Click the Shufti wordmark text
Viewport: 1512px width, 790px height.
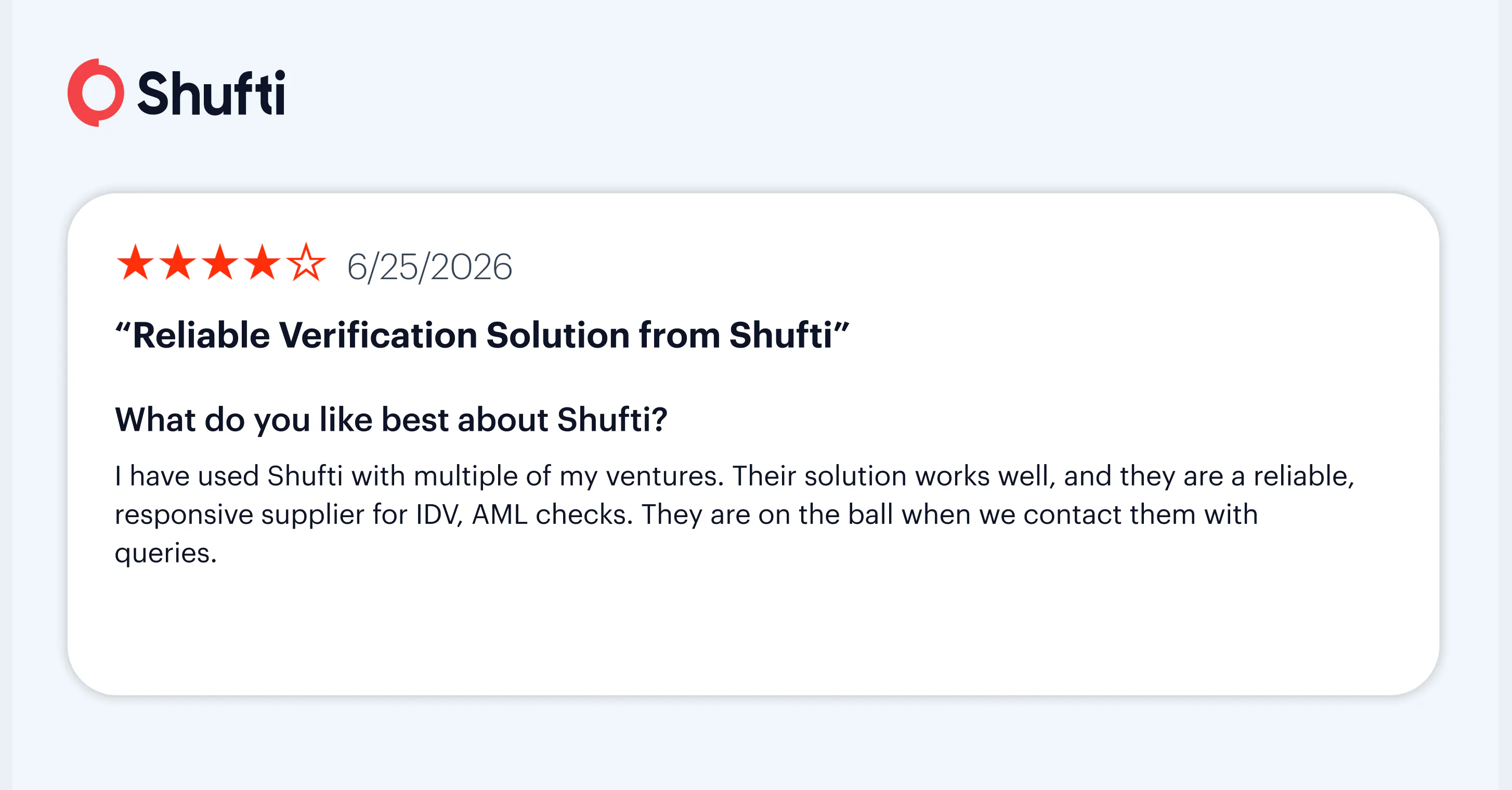click(x=211, y=93)
